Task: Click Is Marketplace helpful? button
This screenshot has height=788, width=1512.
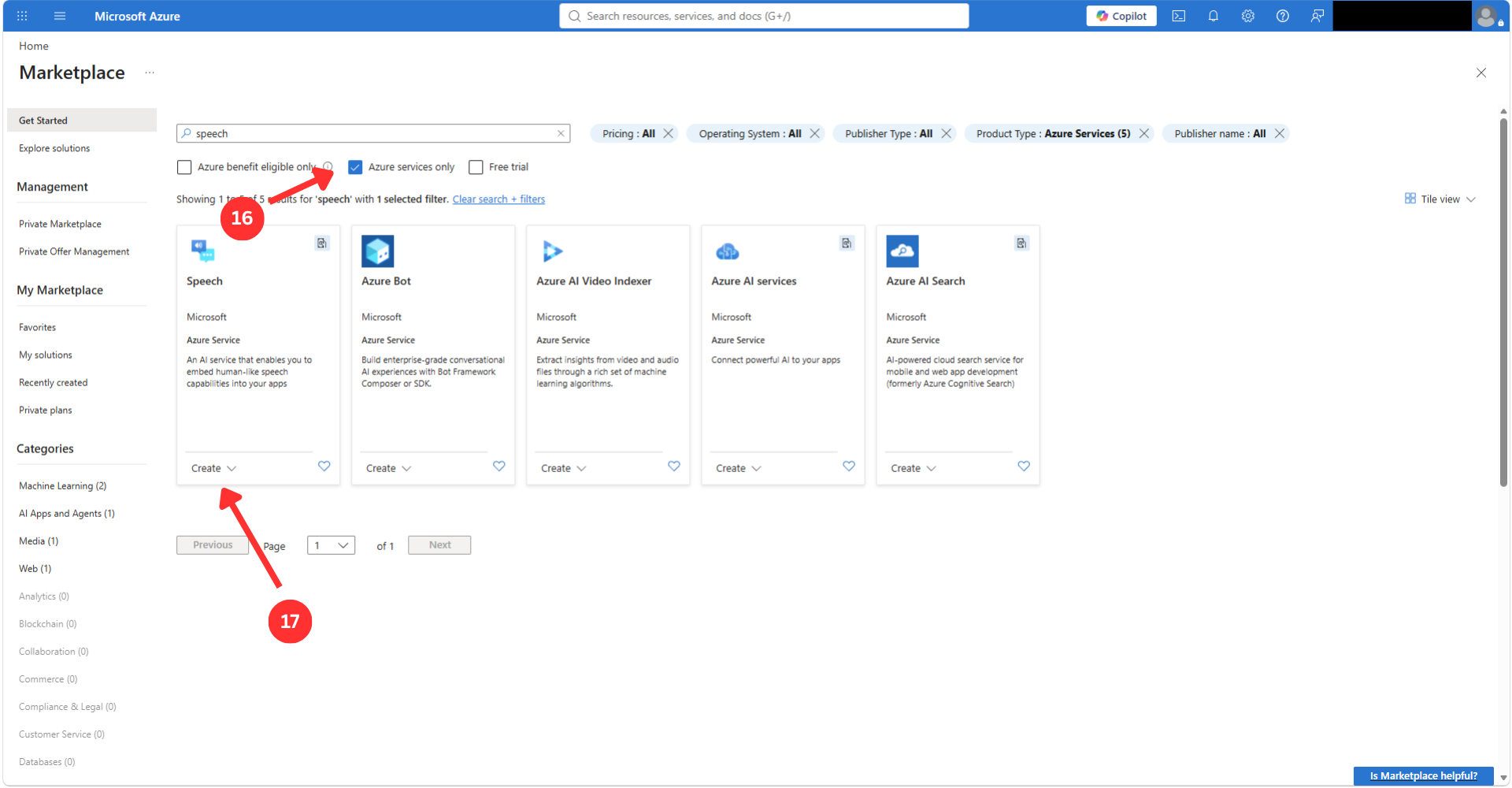Action: (1423, 776)
